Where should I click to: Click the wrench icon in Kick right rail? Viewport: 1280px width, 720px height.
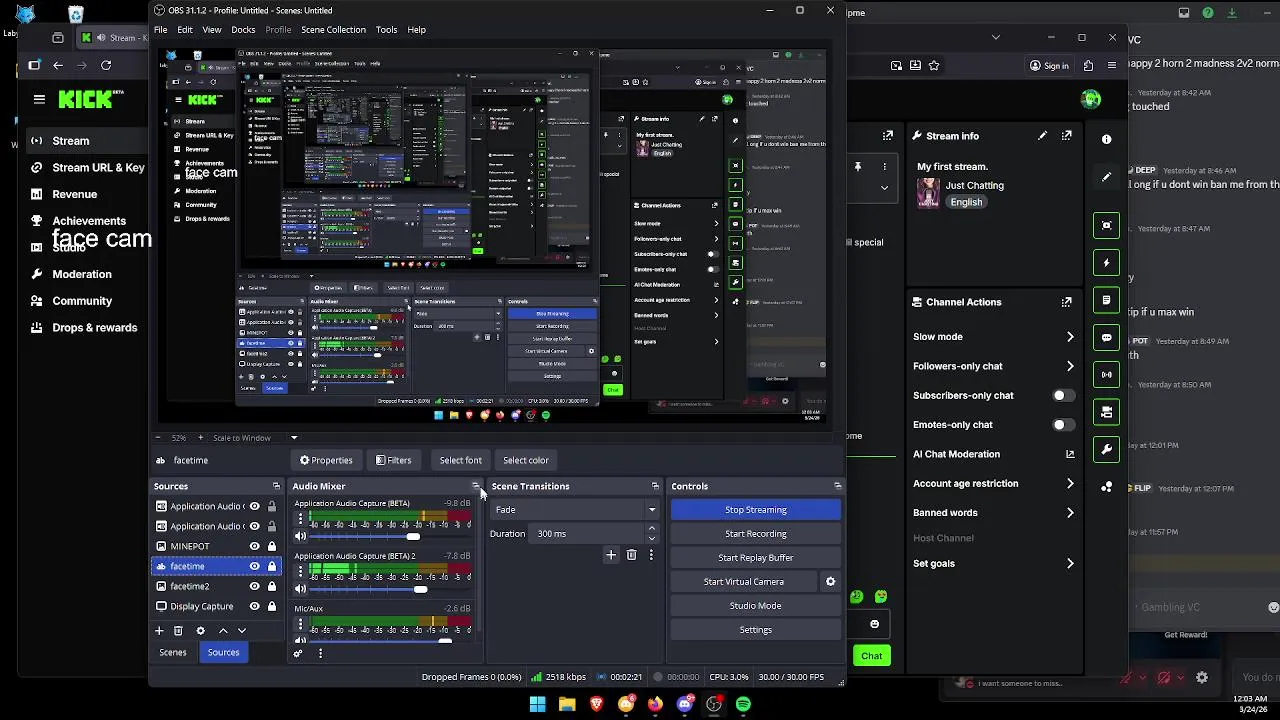pyautogui.click(x=1106, y=449)
